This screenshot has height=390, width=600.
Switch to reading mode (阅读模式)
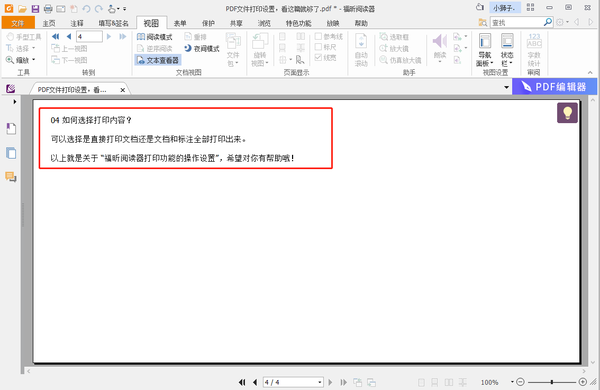point(155,37)
